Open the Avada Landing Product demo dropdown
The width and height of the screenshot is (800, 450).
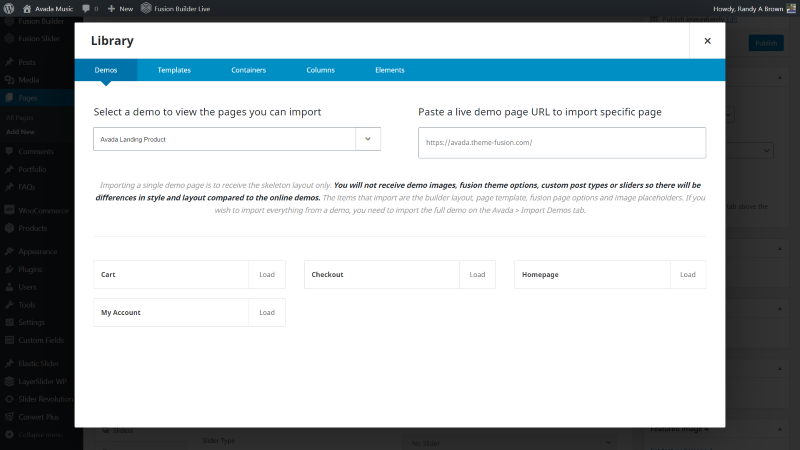(237, 139)
